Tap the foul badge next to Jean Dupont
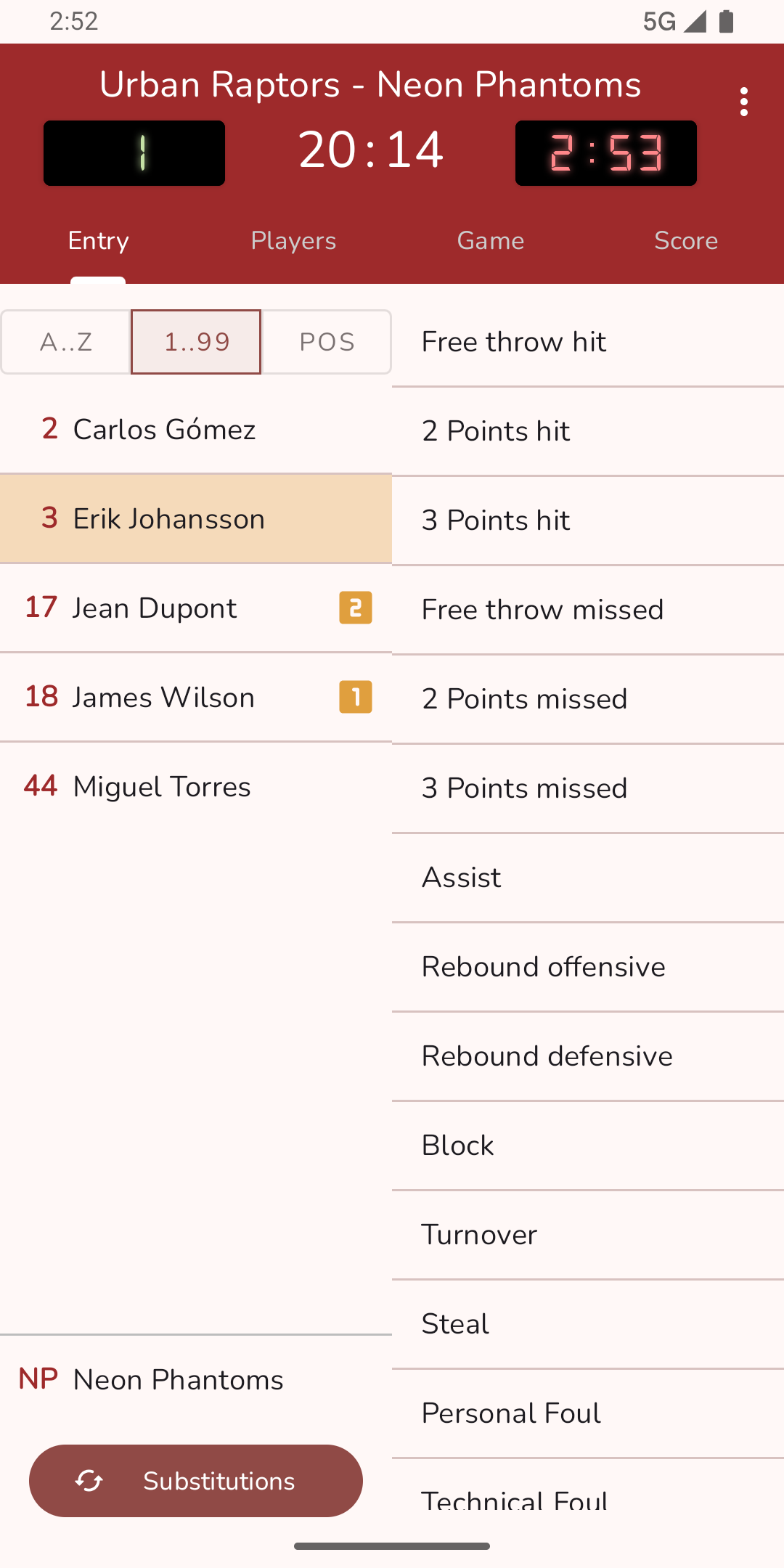Screen dimensions: 784x1568 click(356, 608)
